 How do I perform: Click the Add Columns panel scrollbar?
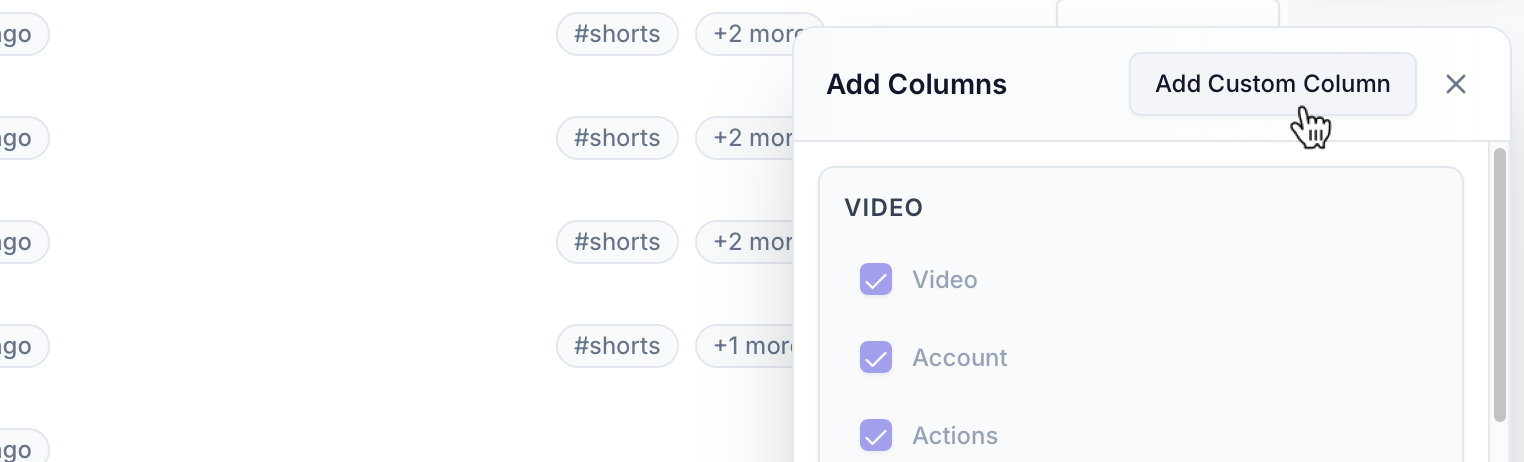[1499, 285]
